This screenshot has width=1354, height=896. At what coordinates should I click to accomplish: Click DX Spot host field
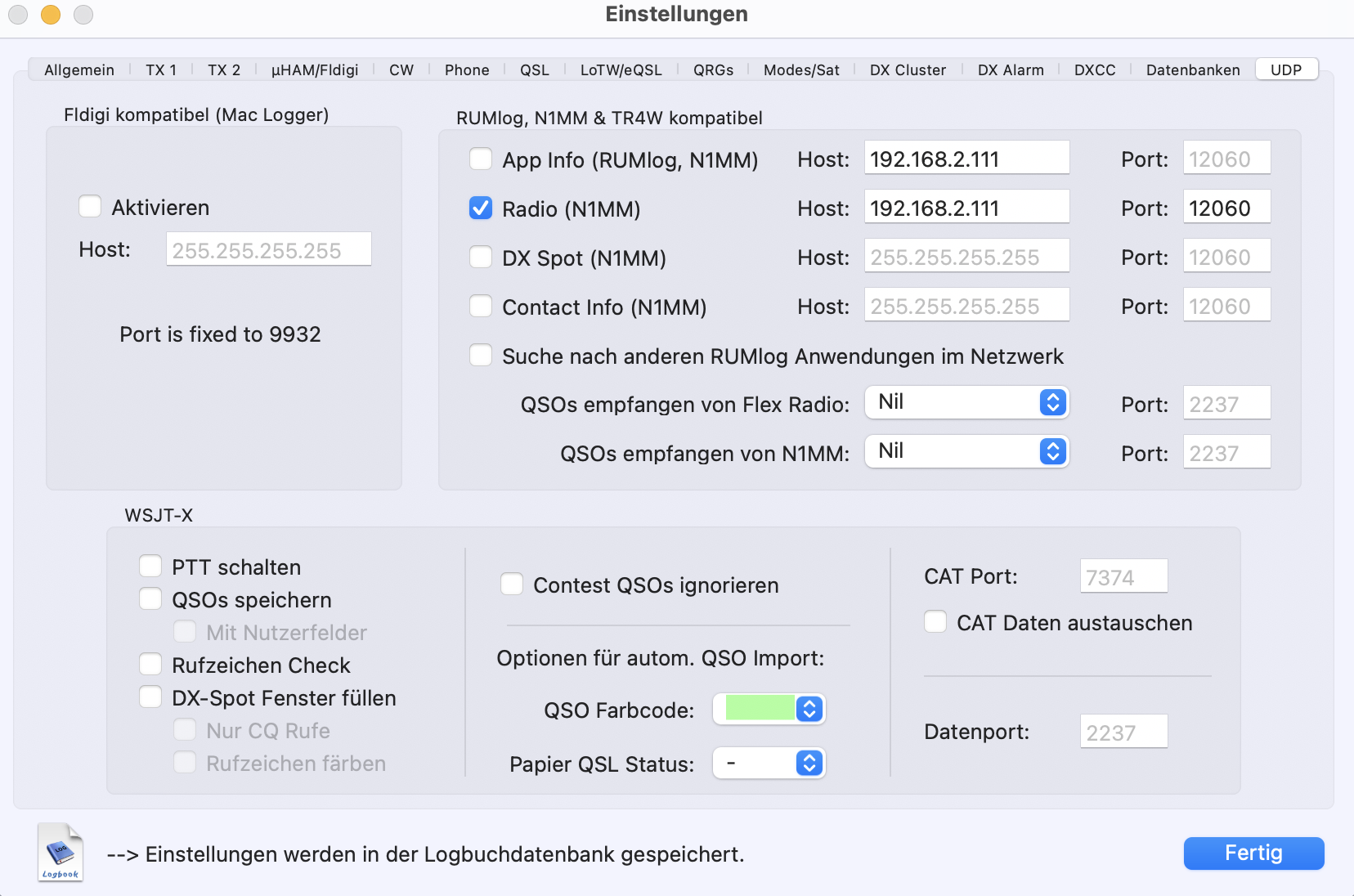tap(967, 256)
